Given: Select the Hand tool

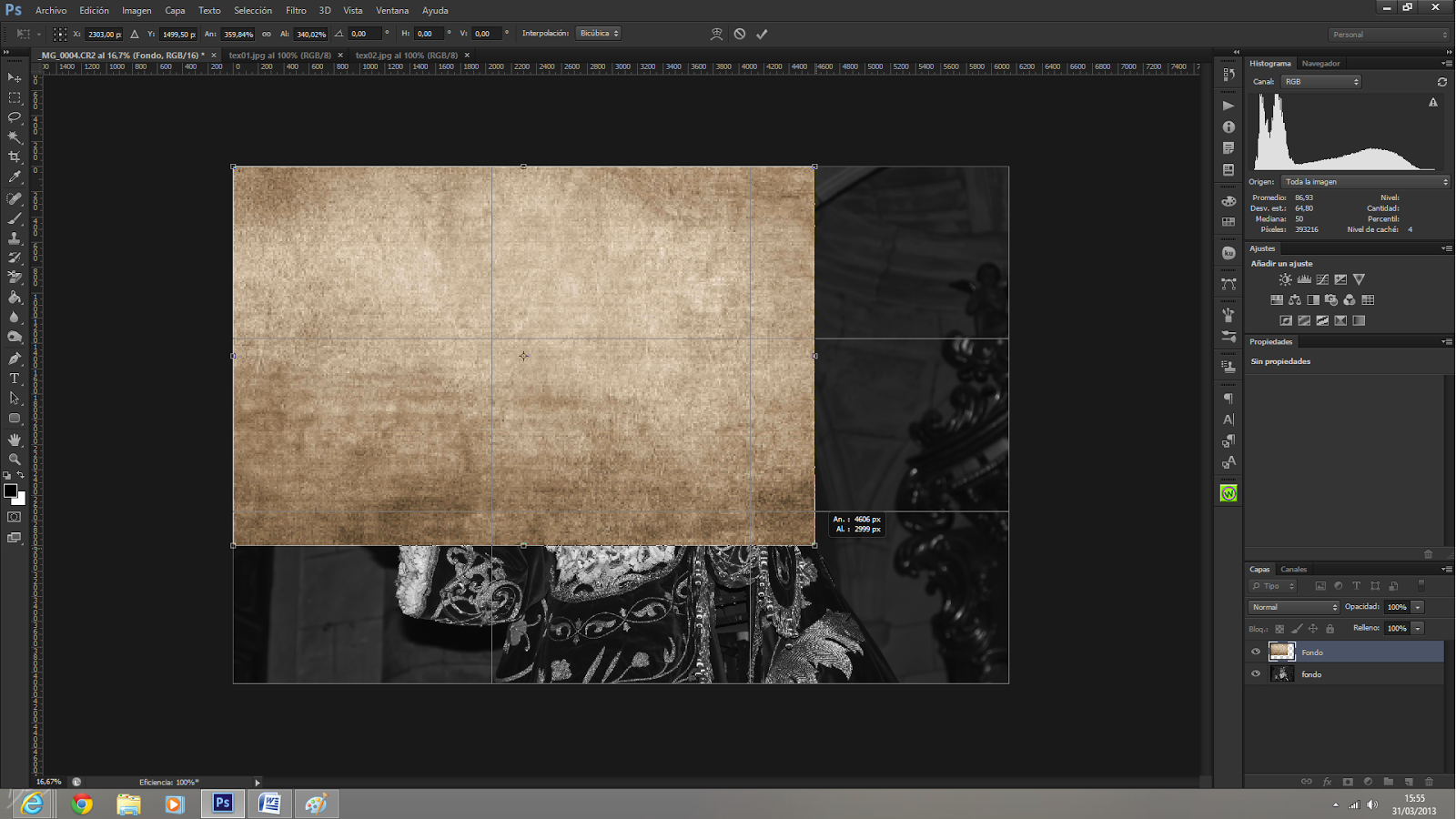Looking at the screenshot, I should pyautogui.click(x=15, y=440).
